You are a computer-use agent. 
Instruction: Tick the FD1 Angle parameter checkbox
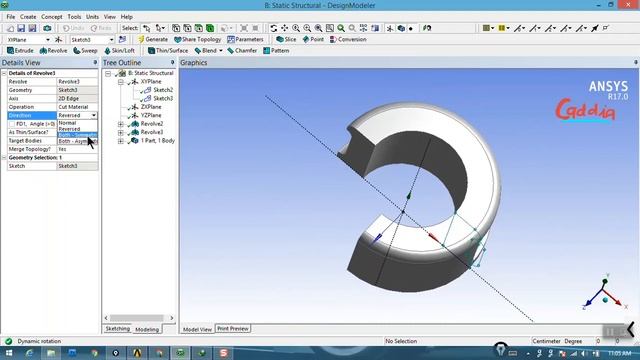pyautogui.click(x=12, y=124)
